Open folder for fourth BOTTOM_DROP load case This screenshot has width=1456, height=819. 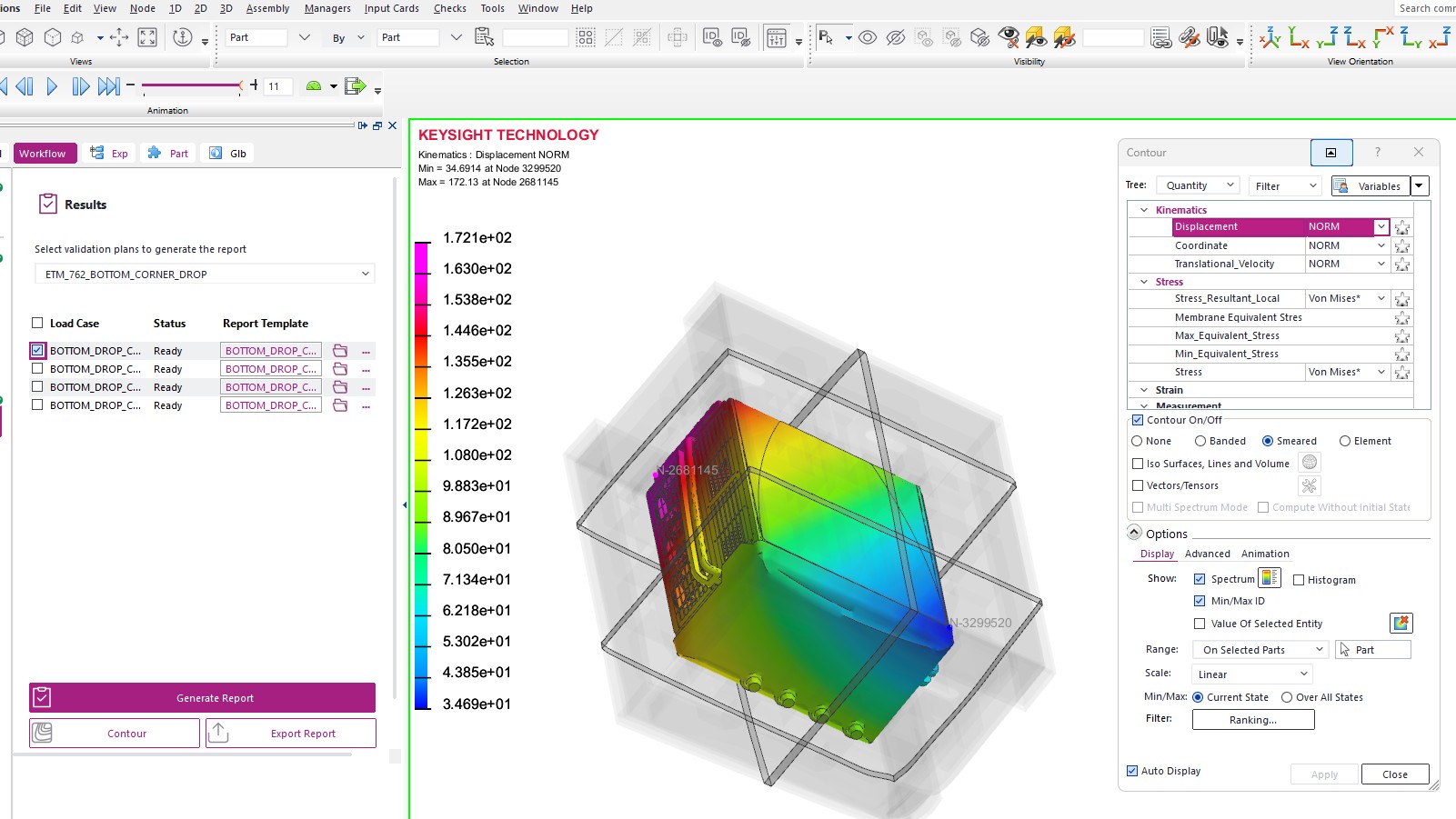click(x=340, y=405)
